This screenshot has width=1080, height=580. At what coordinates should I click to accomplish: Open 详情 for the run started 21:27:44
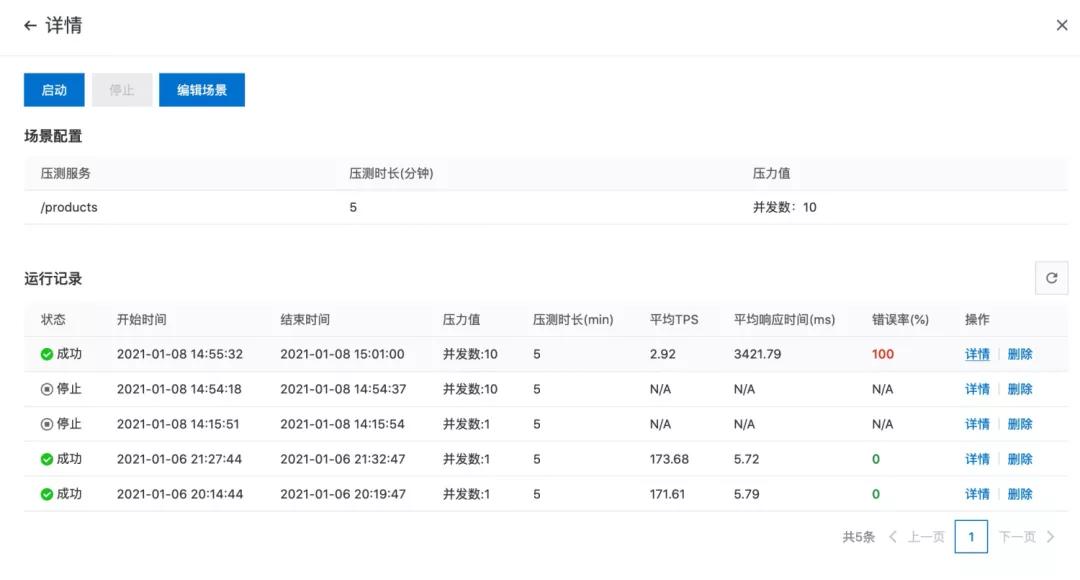[x=977, y=459]
